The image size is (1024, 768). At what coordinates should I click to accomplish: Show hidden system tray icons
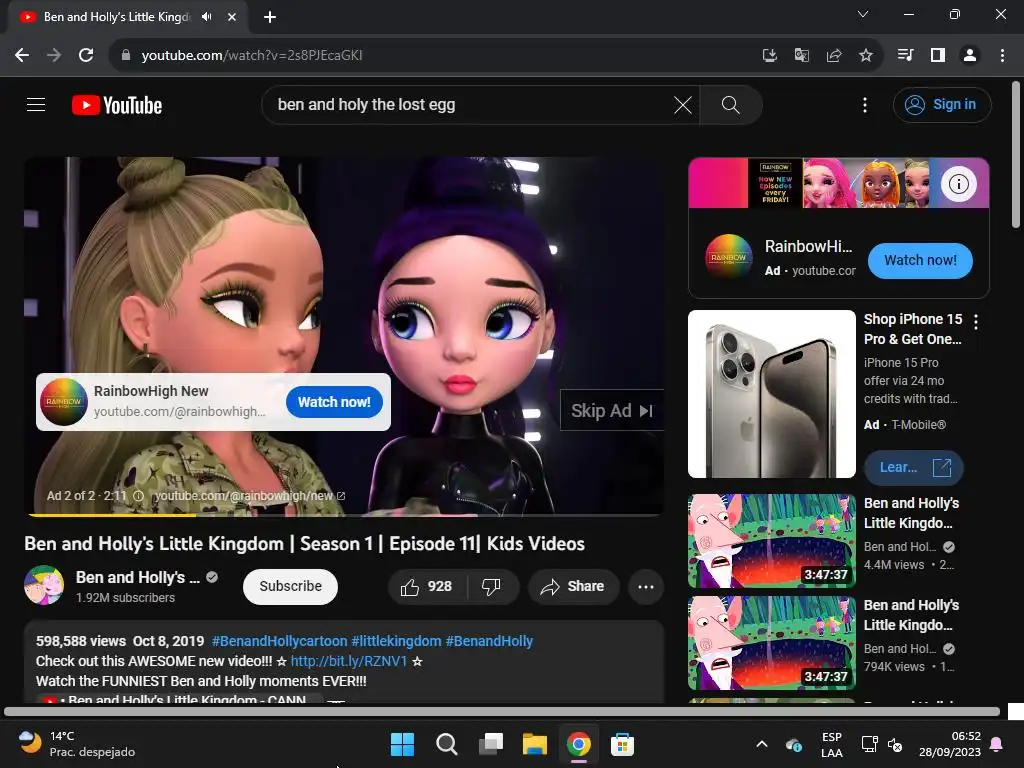pyautogui.click(x=761, y=744)
